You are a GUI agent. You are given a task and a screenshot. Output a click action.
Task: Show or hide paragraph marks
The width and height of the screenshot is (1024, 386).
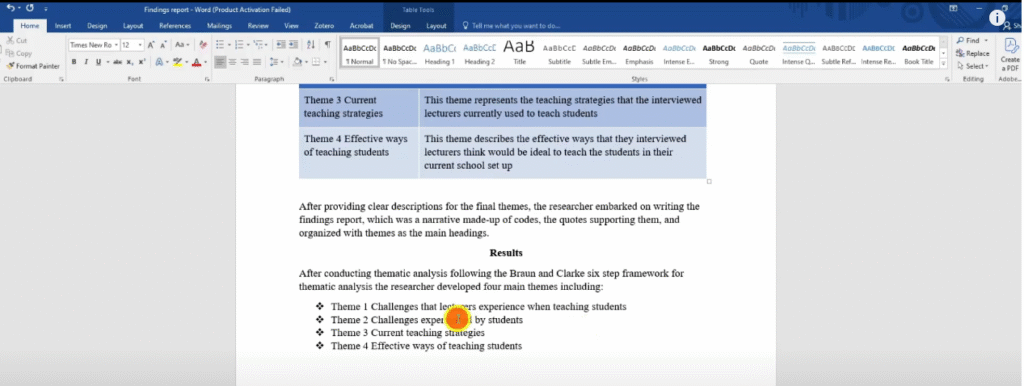point(327,45)
